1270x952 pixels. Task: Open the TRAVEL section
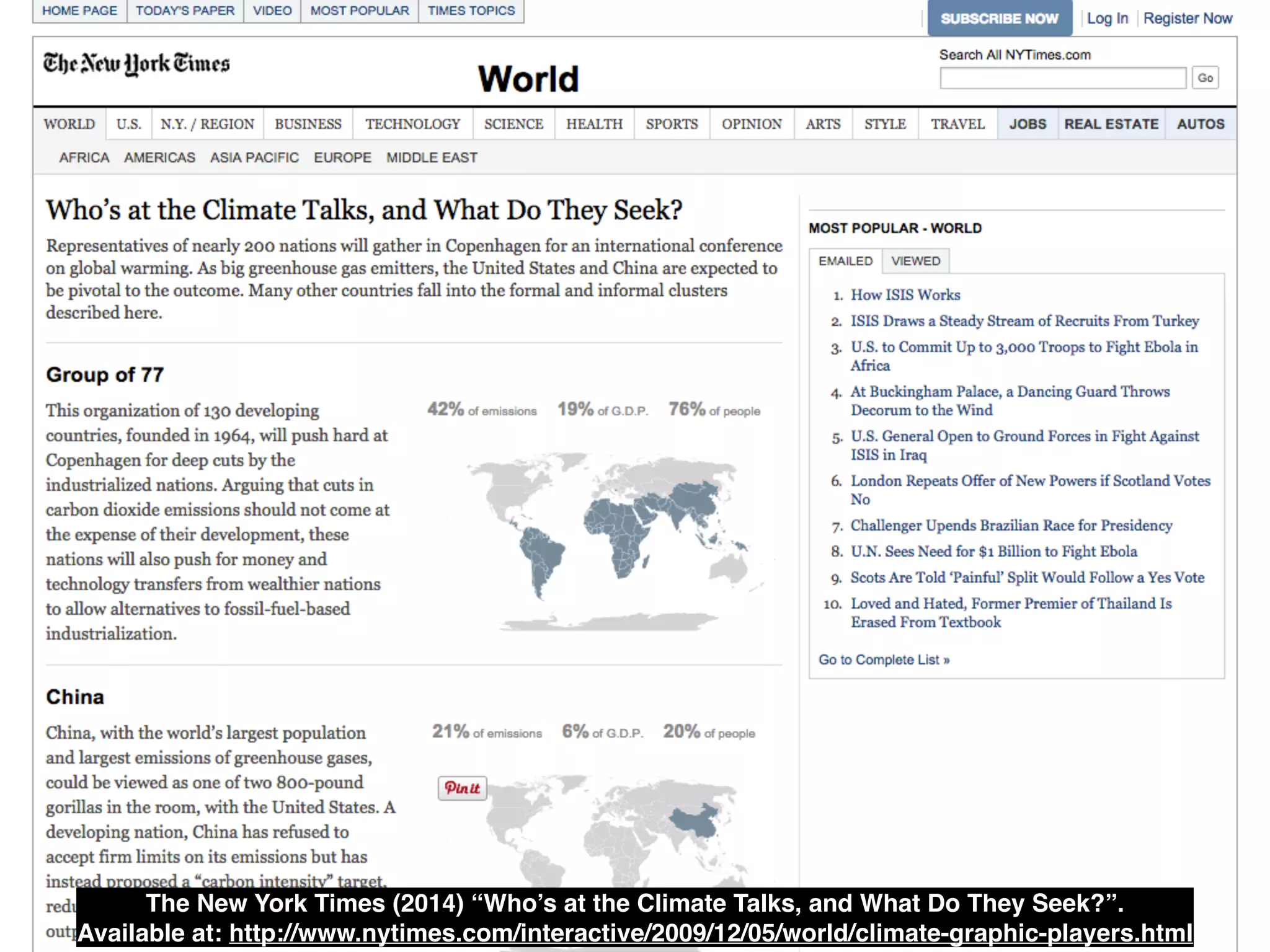click(957, 124)
